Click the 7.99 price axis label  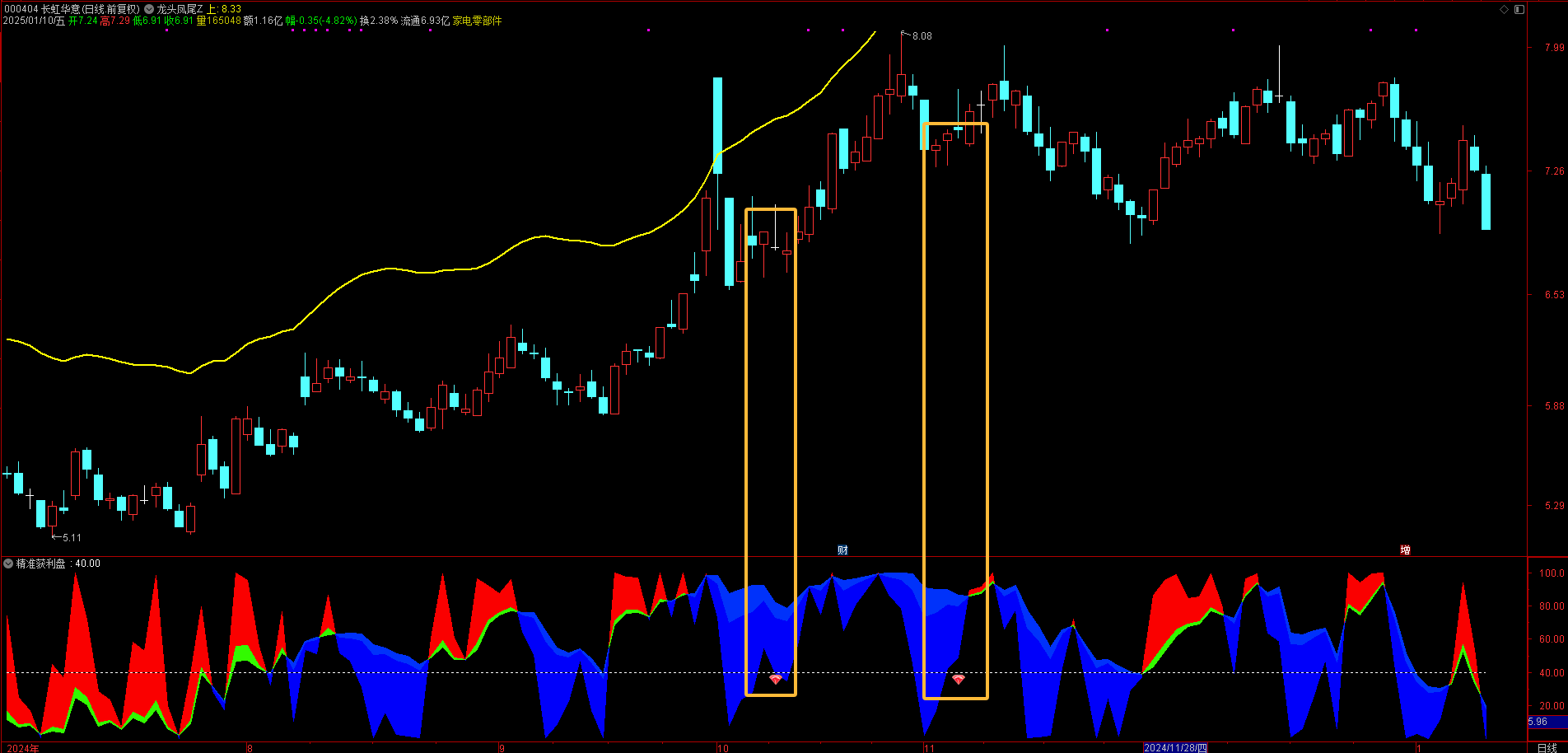click(1554, 48)
